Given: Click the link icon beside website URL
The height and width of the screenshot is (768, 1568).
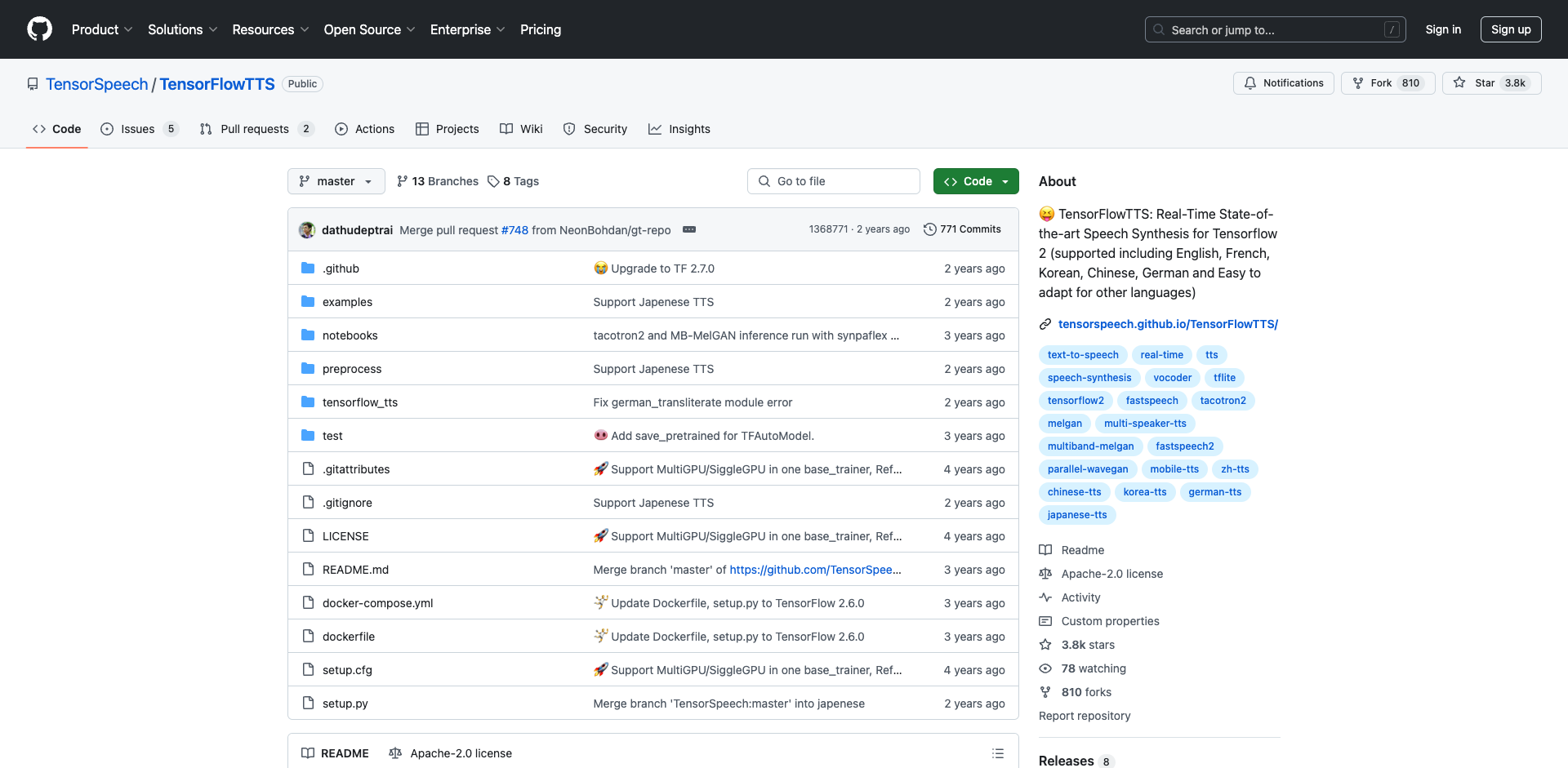Looking at the screenshot, I should click(1045, 324).
